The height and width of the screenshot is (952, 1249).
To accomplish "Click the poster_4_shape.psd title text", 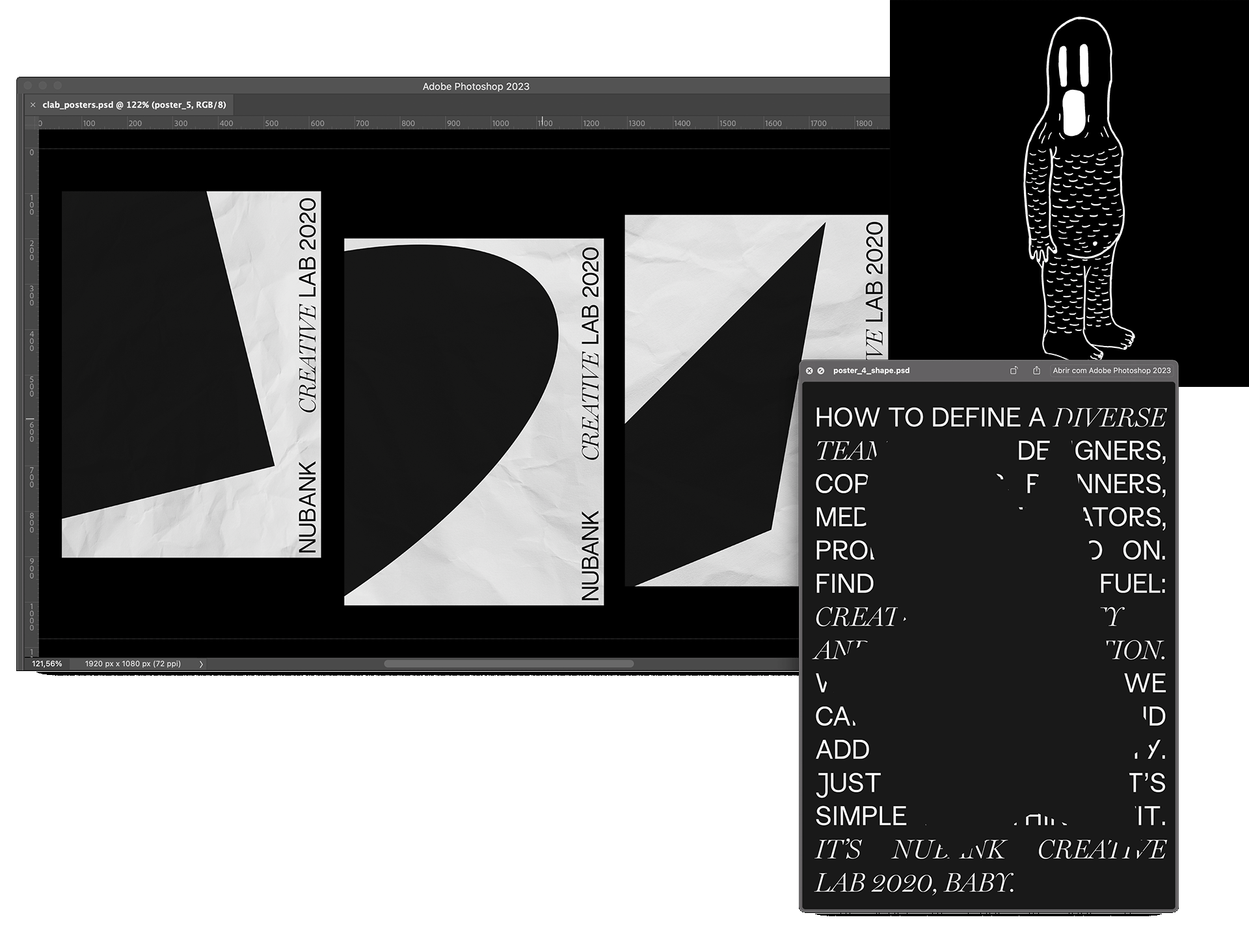I will (871, 371).
